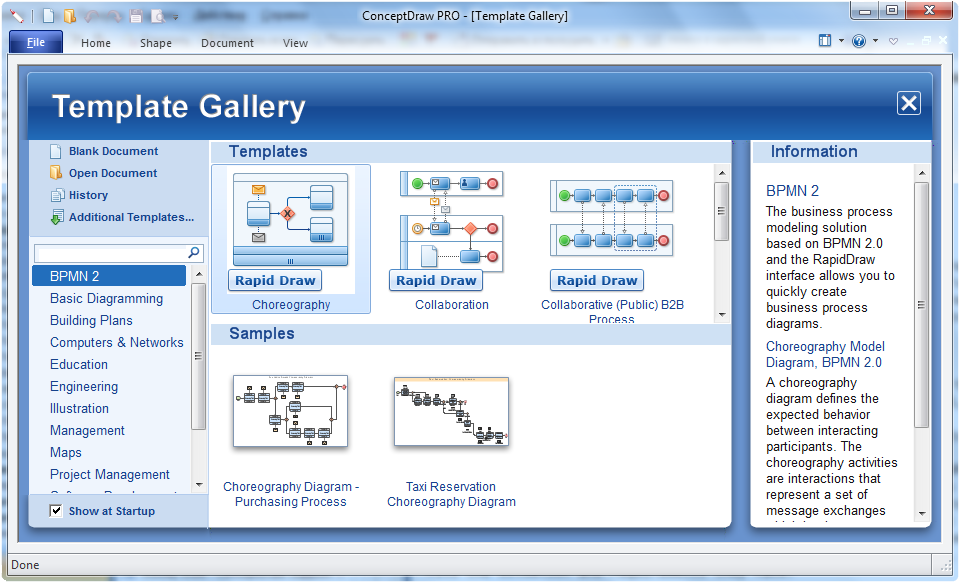This screenshot has height=582, width=959.
Task: Select the Building Plans category
Action: pyautogui.click(x=91, y=320)
